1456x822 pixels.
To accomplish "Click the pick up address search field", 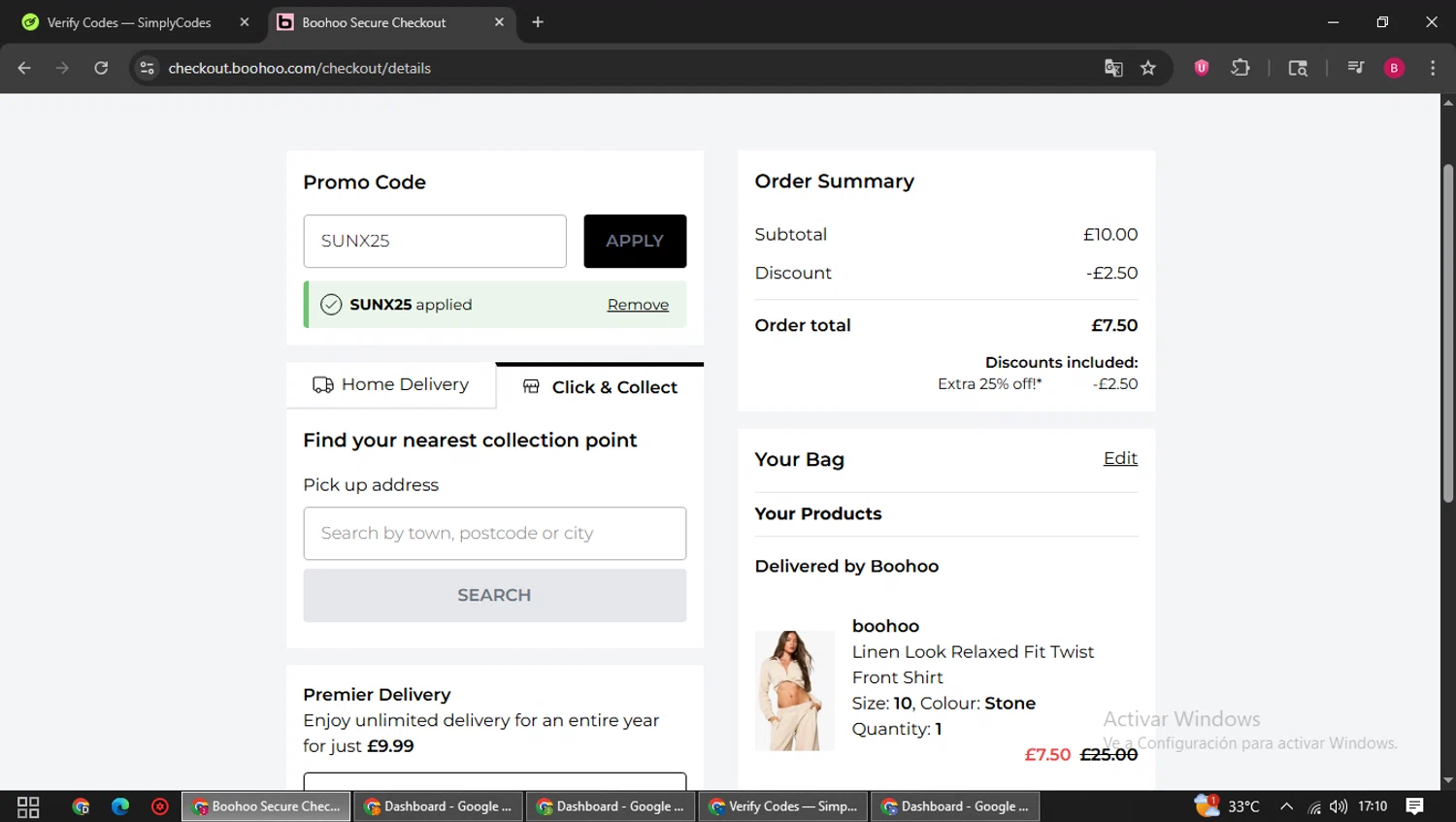I will tap(495, 533).
